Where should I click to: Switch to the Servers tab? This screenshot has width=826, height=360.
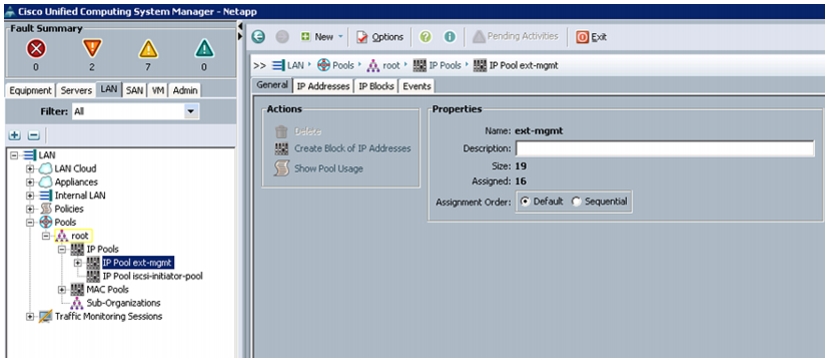[x=76, y=90]
